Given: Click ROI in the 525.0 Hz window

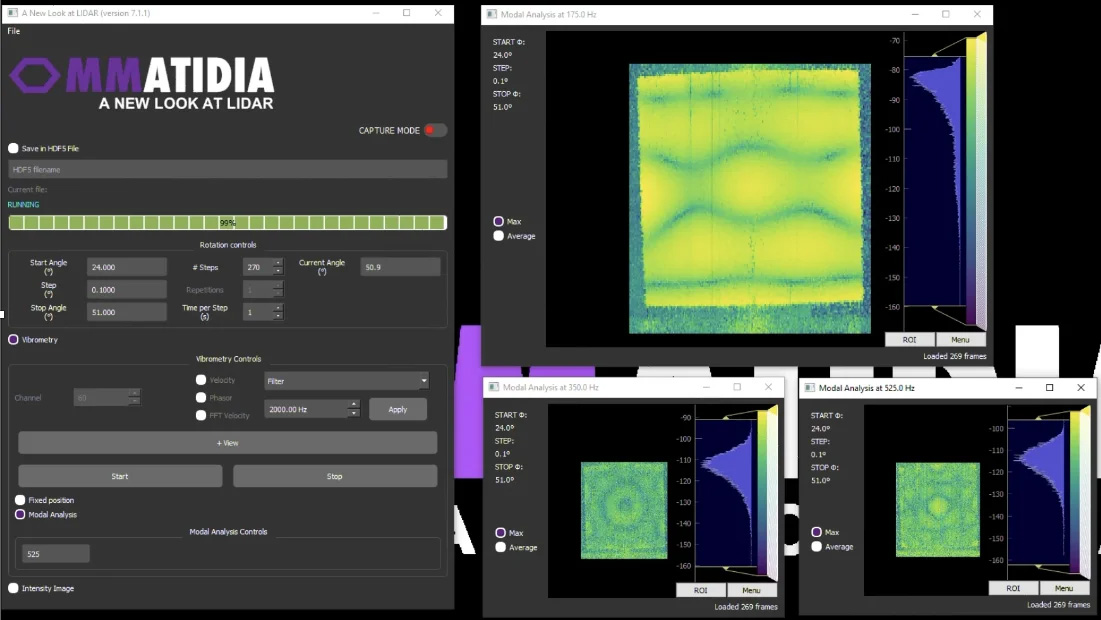Looking at the screenshot, I should click(x=1013, y=588).
